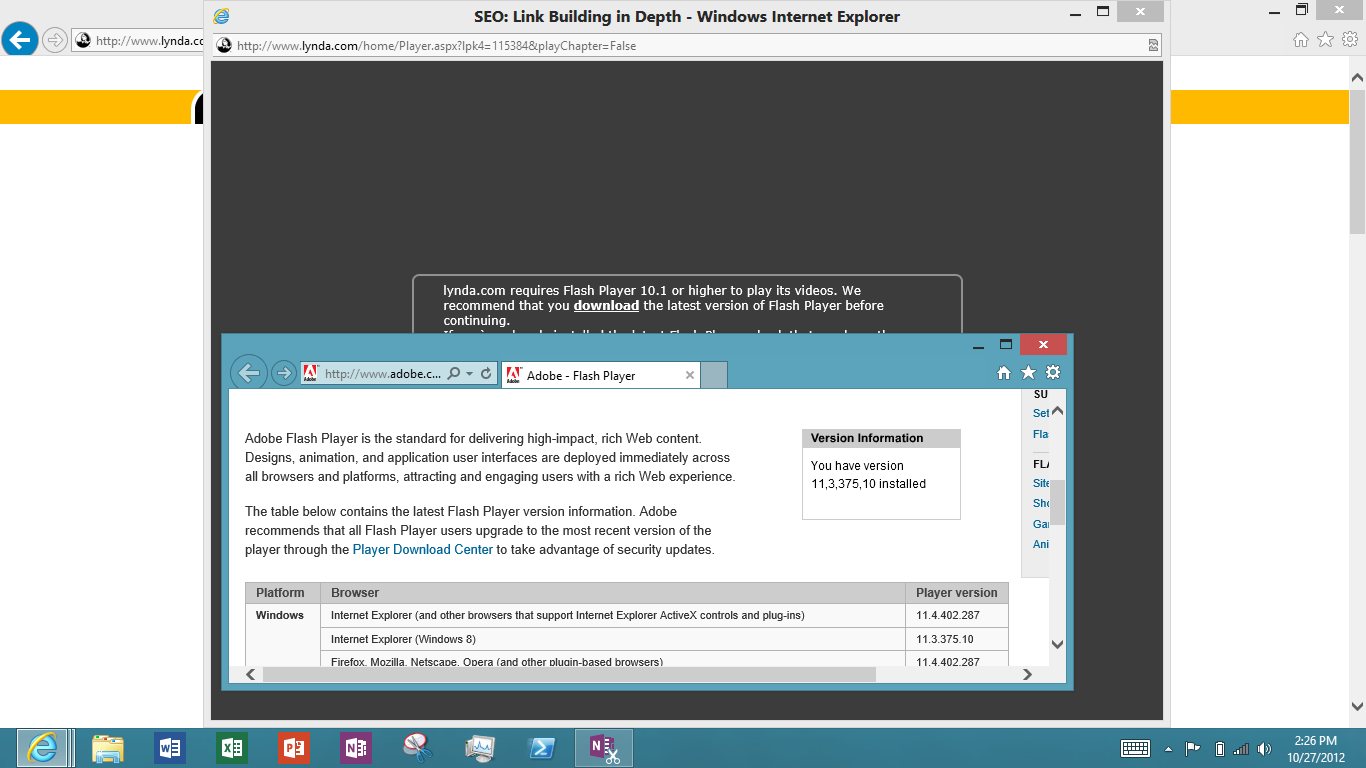
Task: Refresh the Adobe Flash Player page
Action: 486,374
